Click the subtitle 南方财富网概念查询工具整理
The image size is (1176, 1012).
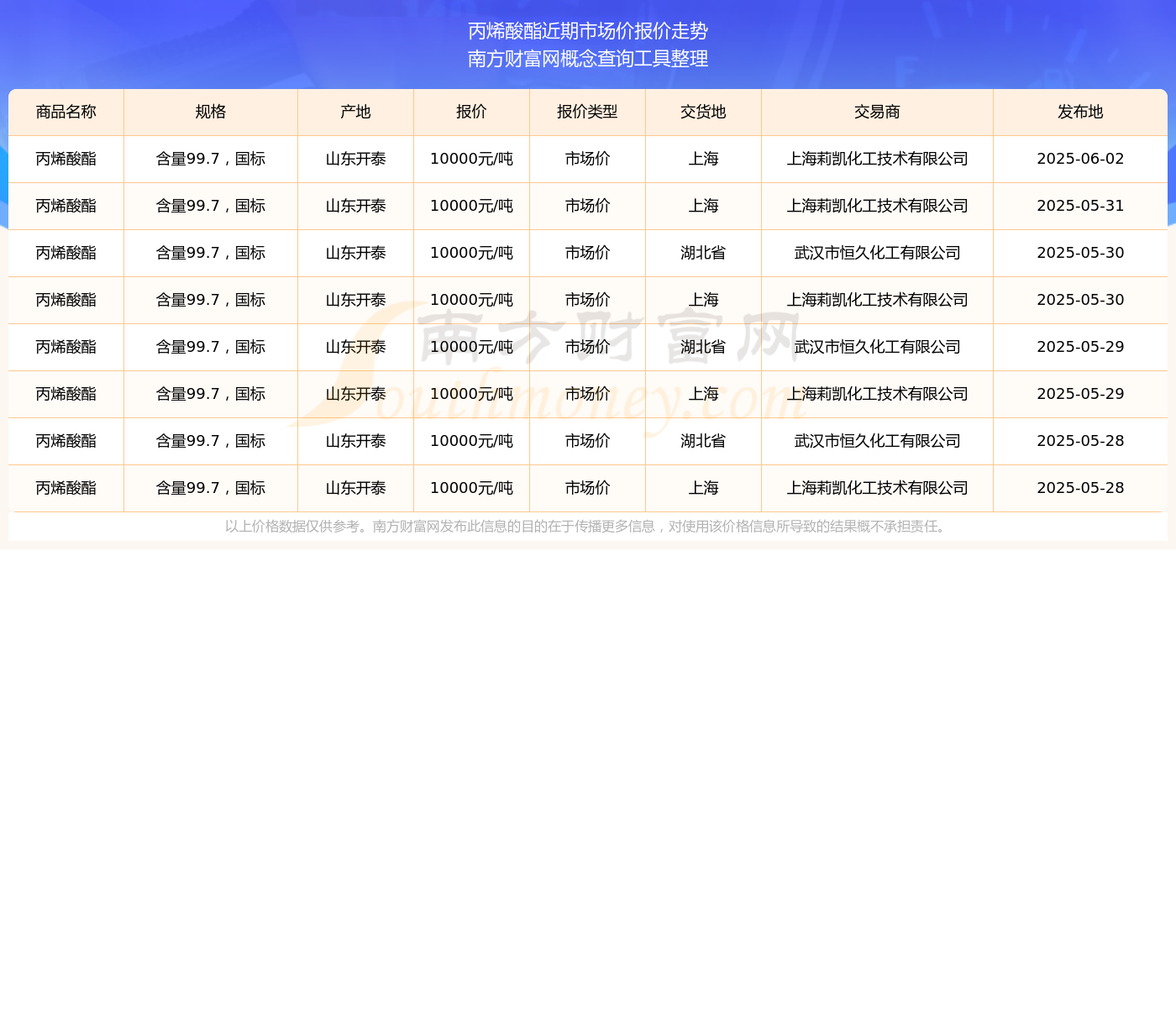pos(588,59)
